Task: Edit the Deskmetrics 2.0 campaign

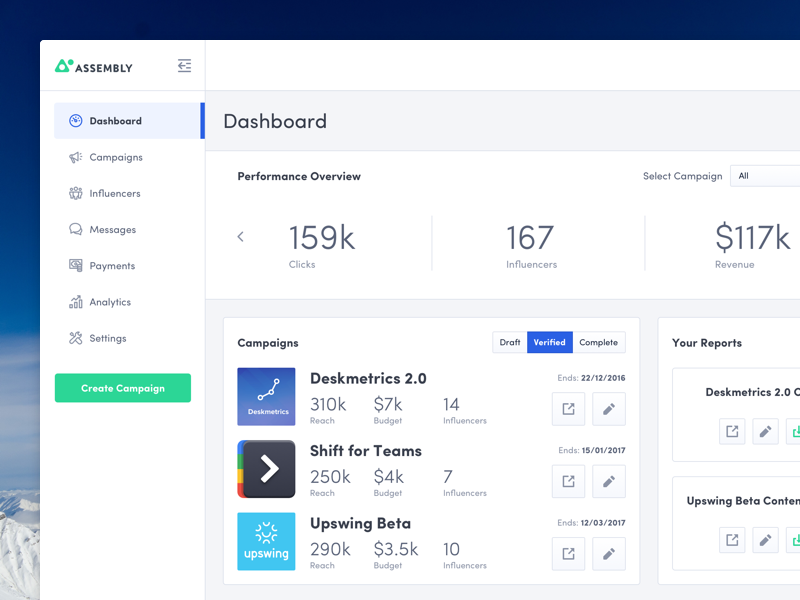Action: coord(608,408)
